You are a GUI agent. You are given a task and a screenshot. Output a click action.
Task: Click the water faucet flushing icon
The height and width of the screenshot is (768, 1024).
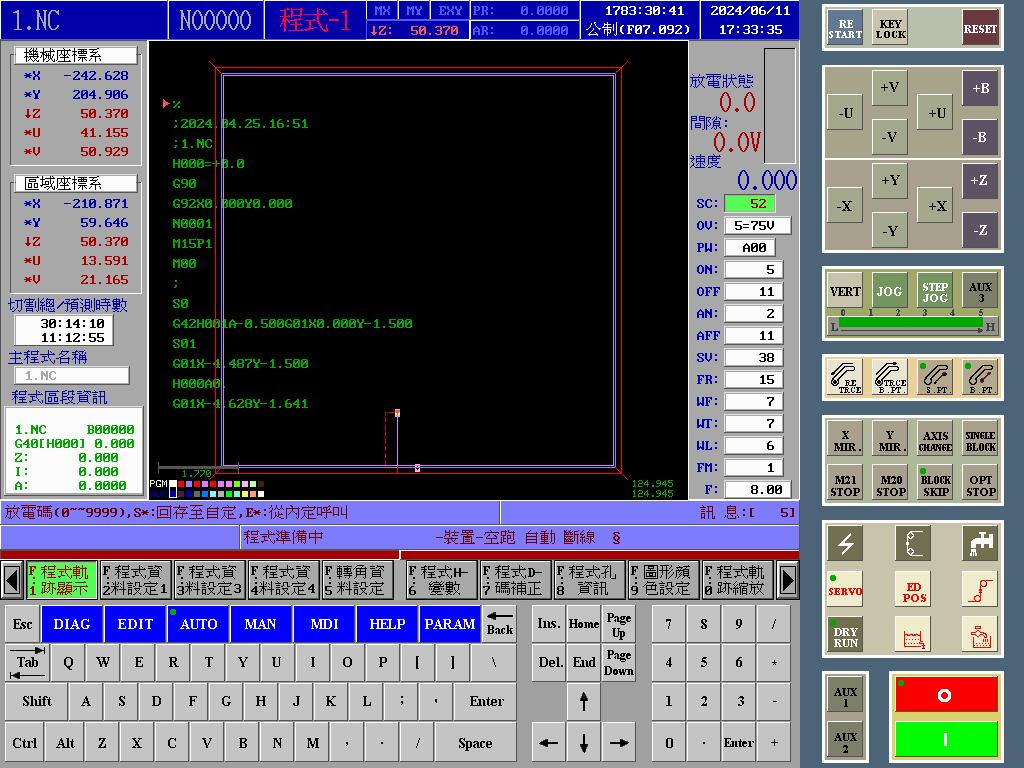point(980,543)
